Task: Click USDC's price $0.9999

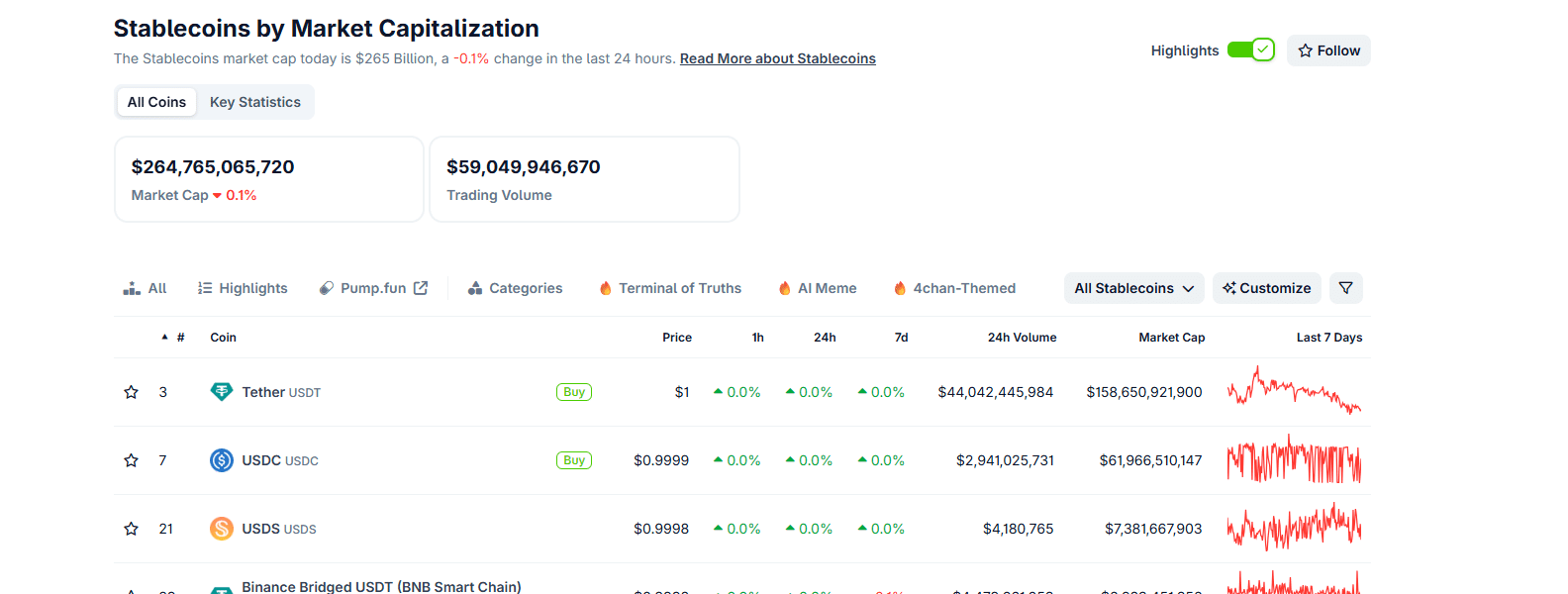Action: tap(661, 460)
